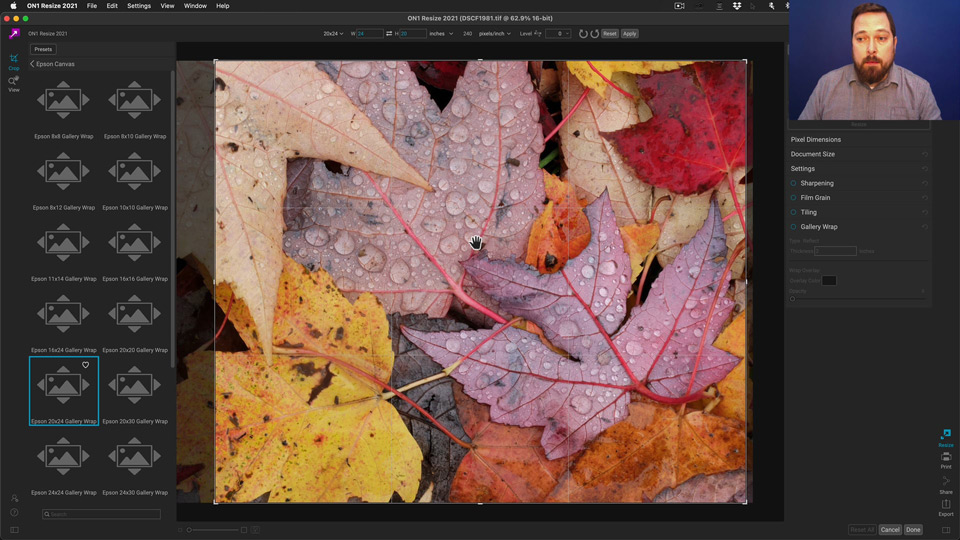The image size is (960, 540).
Task: Click the Share icon in right sidebar
Action: click(946, 485)
